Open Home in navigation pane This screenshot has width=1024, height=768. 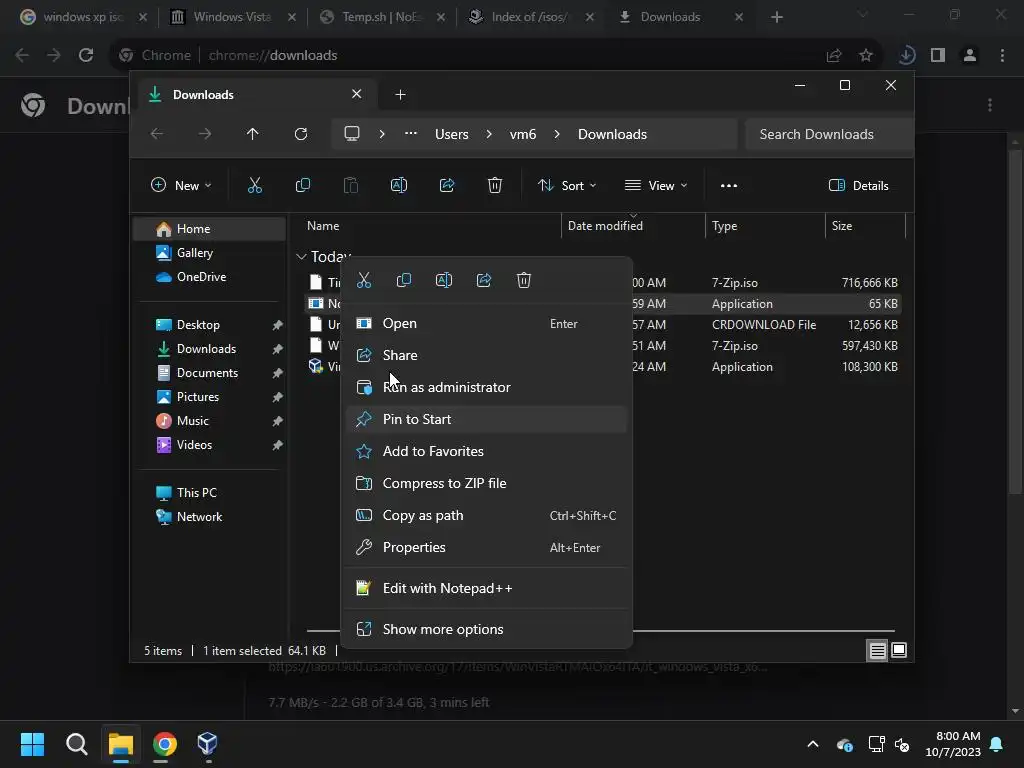coord(210,229)
